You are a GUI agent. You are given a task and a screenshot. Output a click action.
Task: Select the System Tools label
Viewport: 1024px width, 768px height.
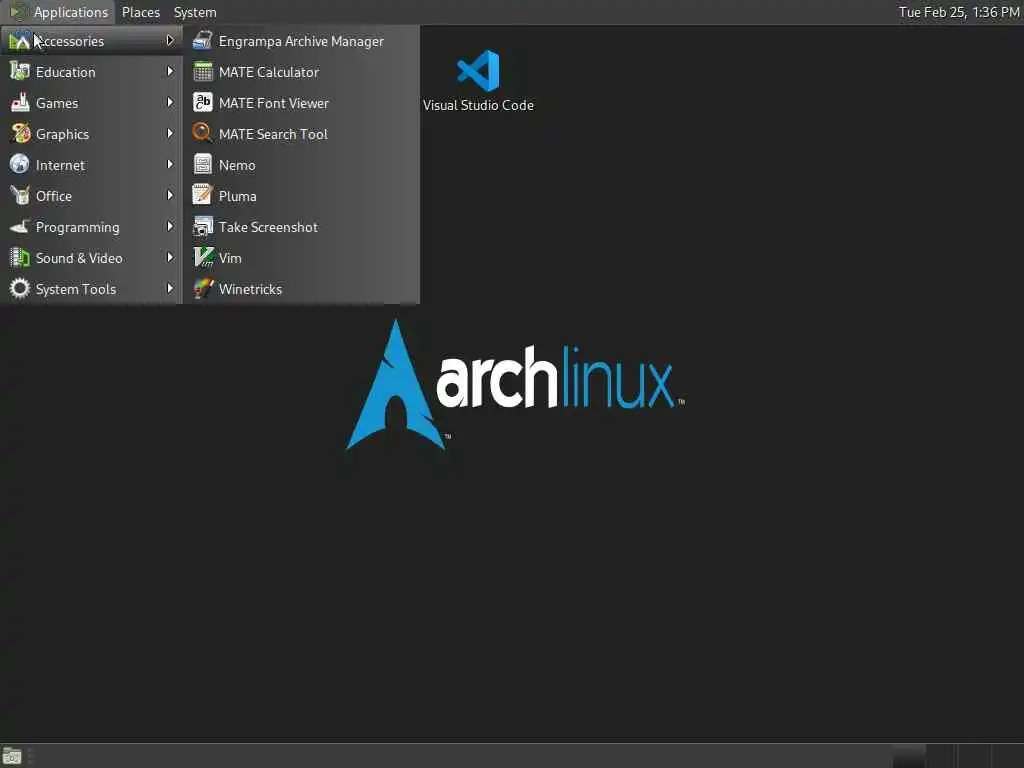tap(76, 289)
